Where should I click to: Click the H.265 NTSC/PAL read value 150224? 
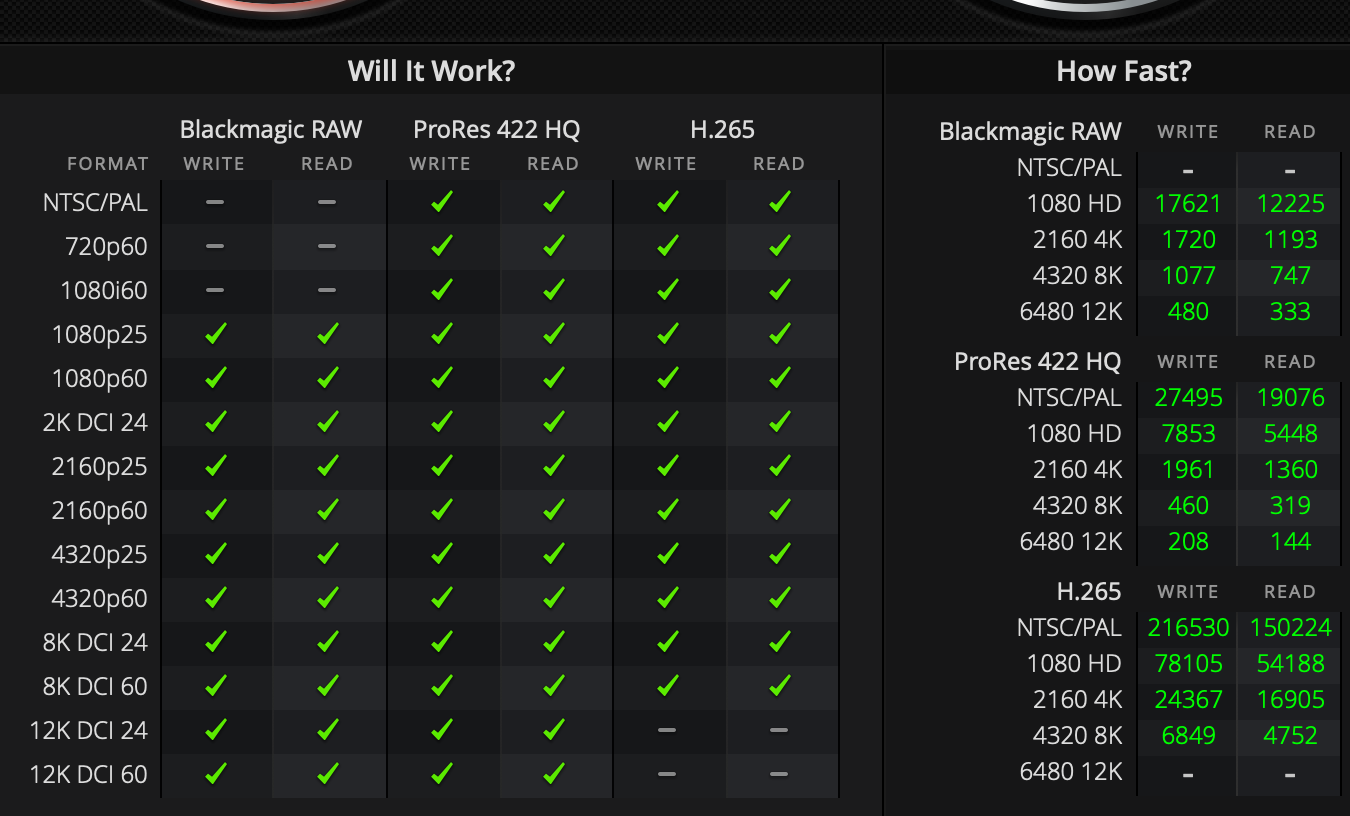(x=1290, y=628)
